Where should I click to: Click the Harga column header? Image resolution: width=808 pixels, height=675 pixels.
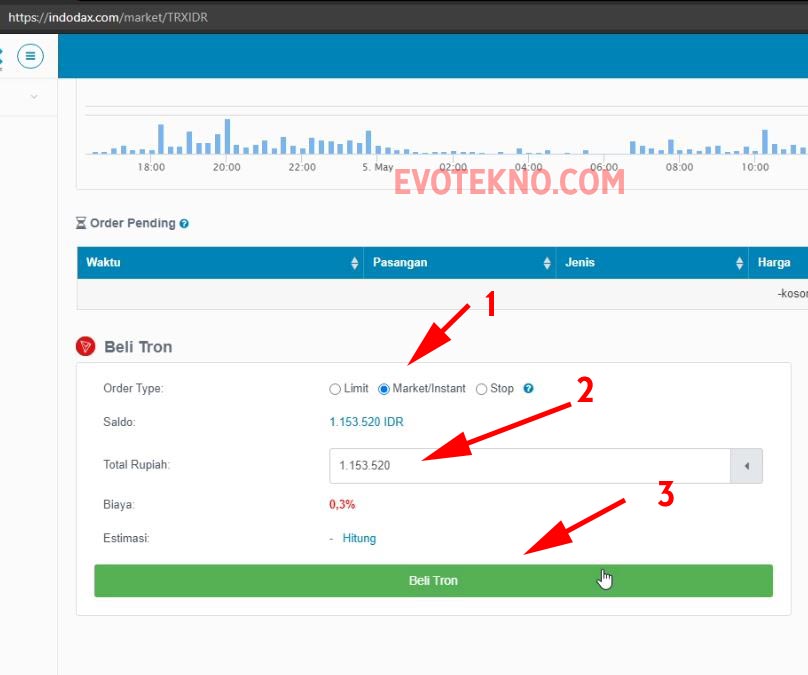tap(774, 263)
